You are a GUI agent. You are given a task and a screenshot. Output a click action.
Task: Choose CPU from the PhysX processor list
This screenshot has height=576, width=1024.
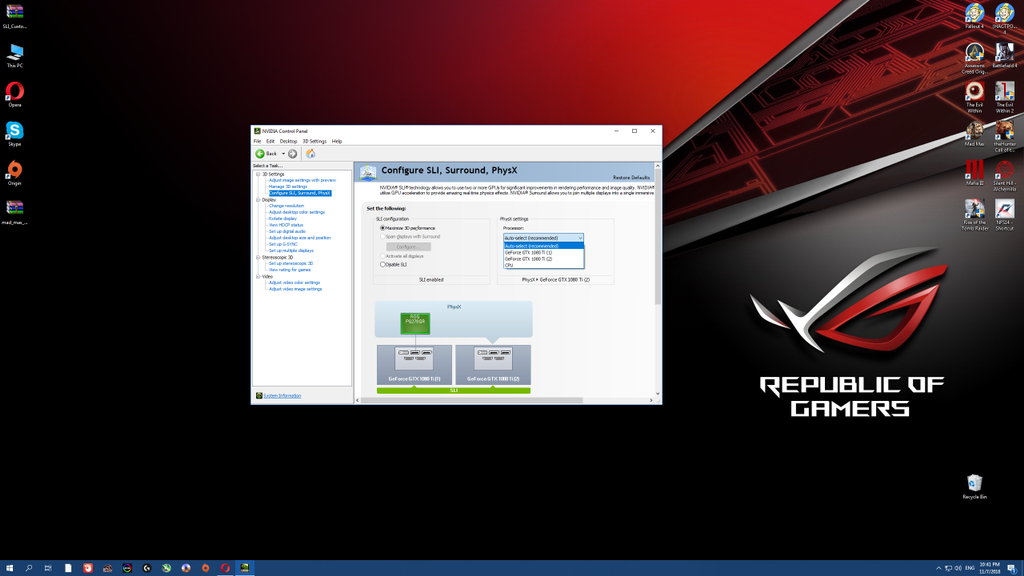tap(510, 265)
